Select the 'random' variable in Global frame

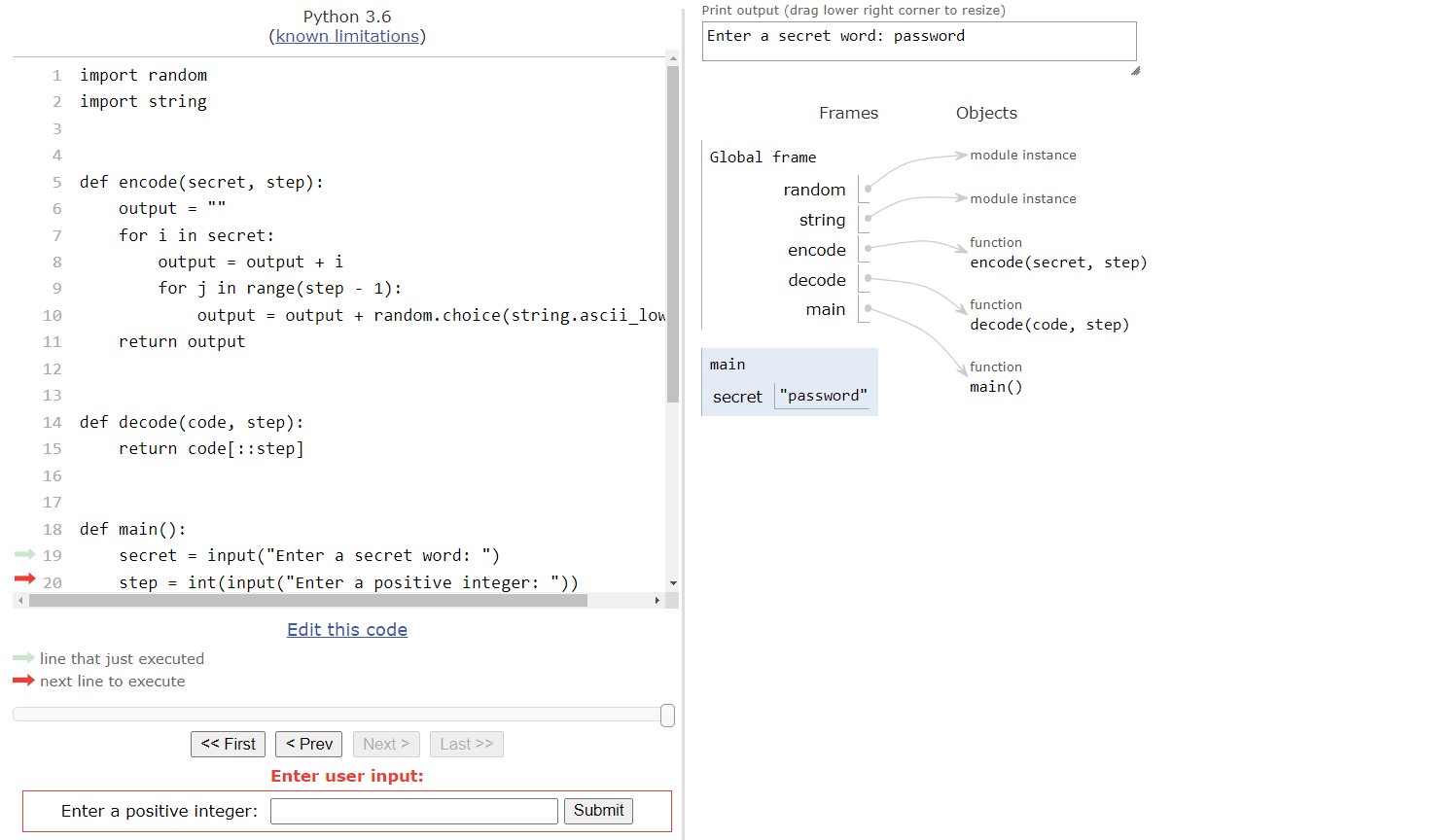pos(814,190)
